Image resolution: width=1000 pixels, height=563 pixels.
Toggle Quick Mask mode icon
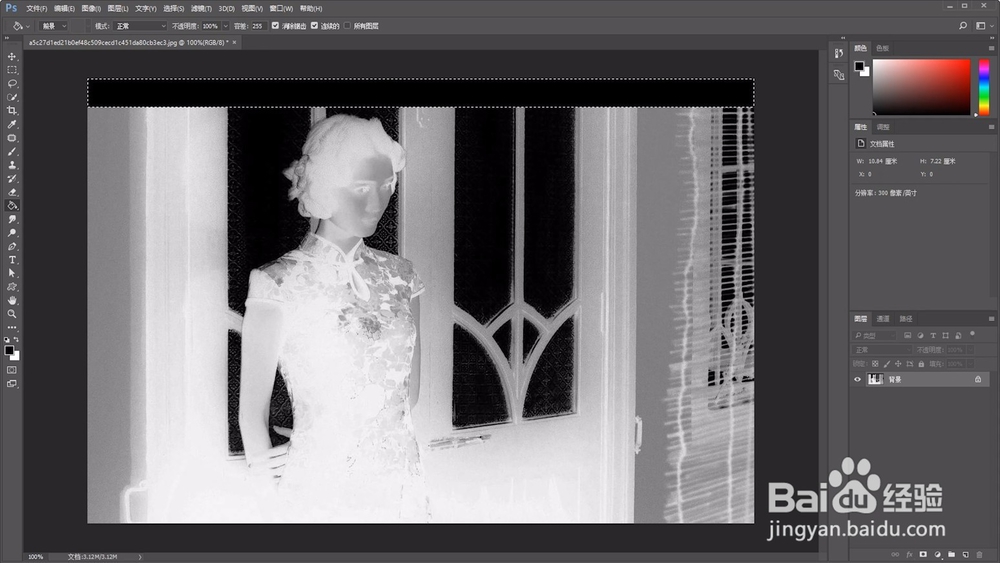[x=12, y=370]
